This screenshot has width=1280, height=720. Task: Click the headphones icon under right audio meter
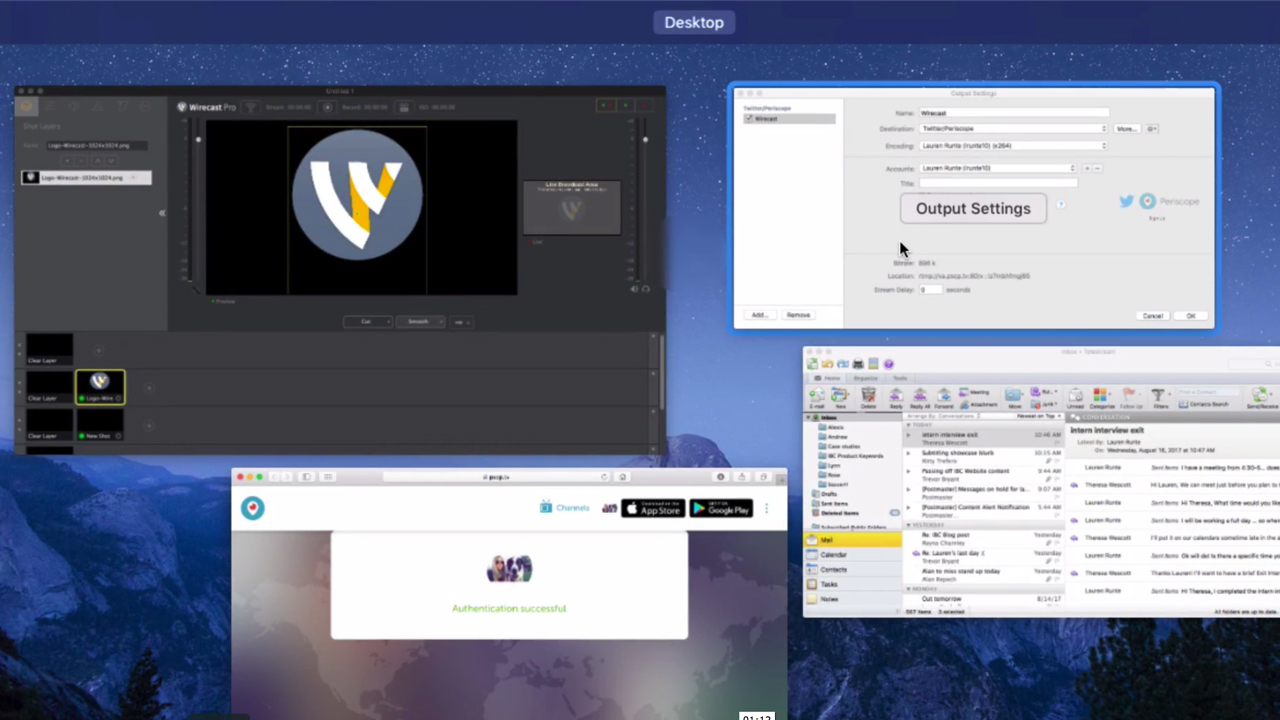pyautogui.click(x=645, y=289)
